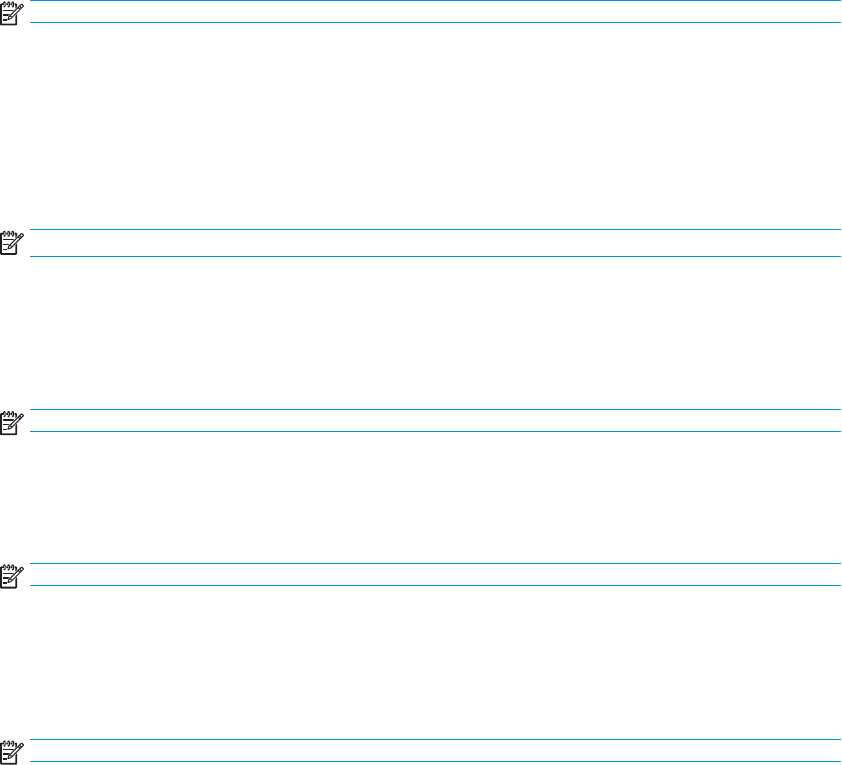The image size is (842, 765).
Task: Click the bottom blue line of second note
Action: (x=435, y=257)
